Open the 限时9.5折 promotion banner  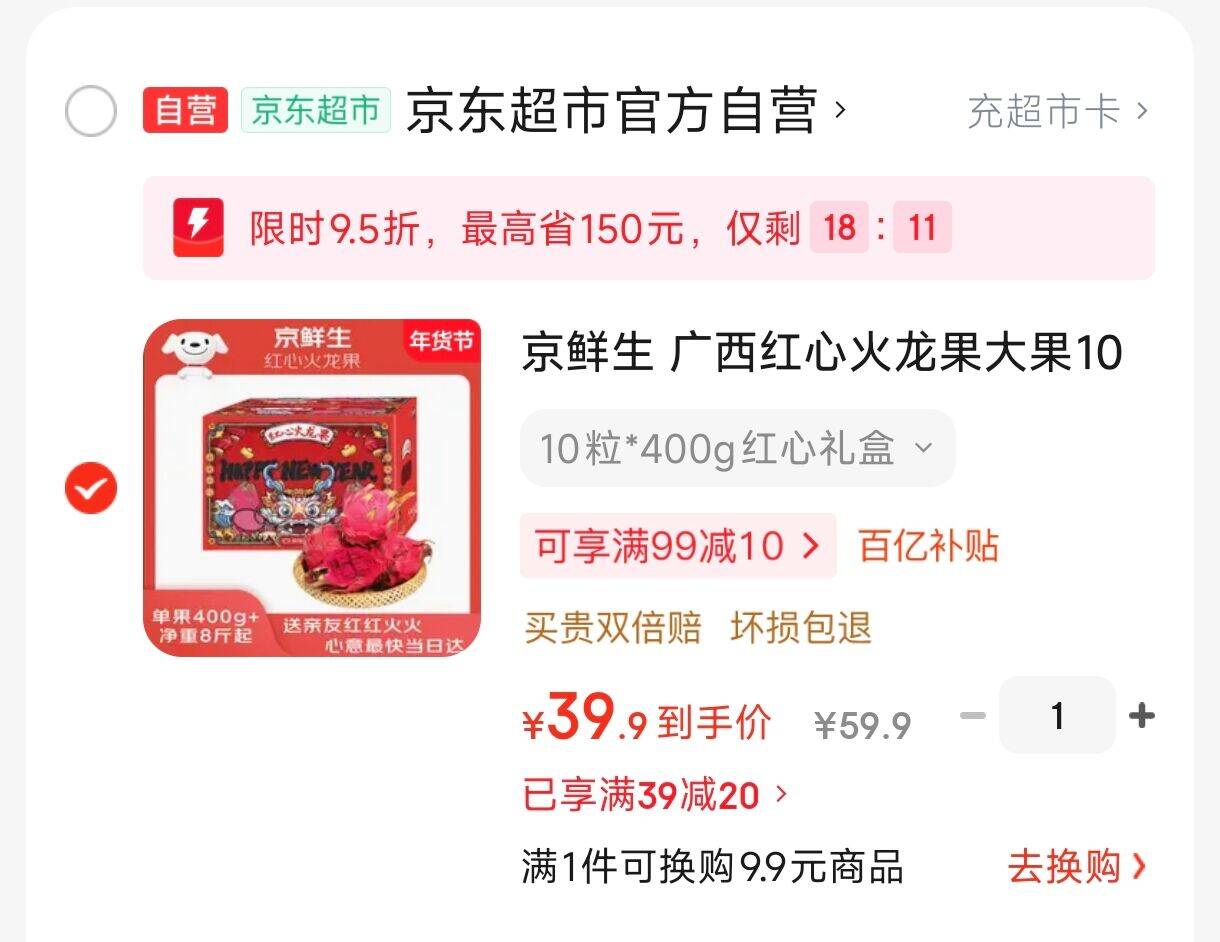point(649,228)
